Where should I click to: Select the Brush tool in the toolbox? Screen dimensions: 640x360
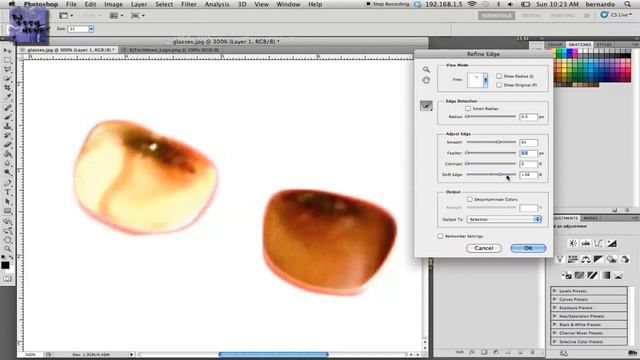pyautogui.click(x=7, y=117)
